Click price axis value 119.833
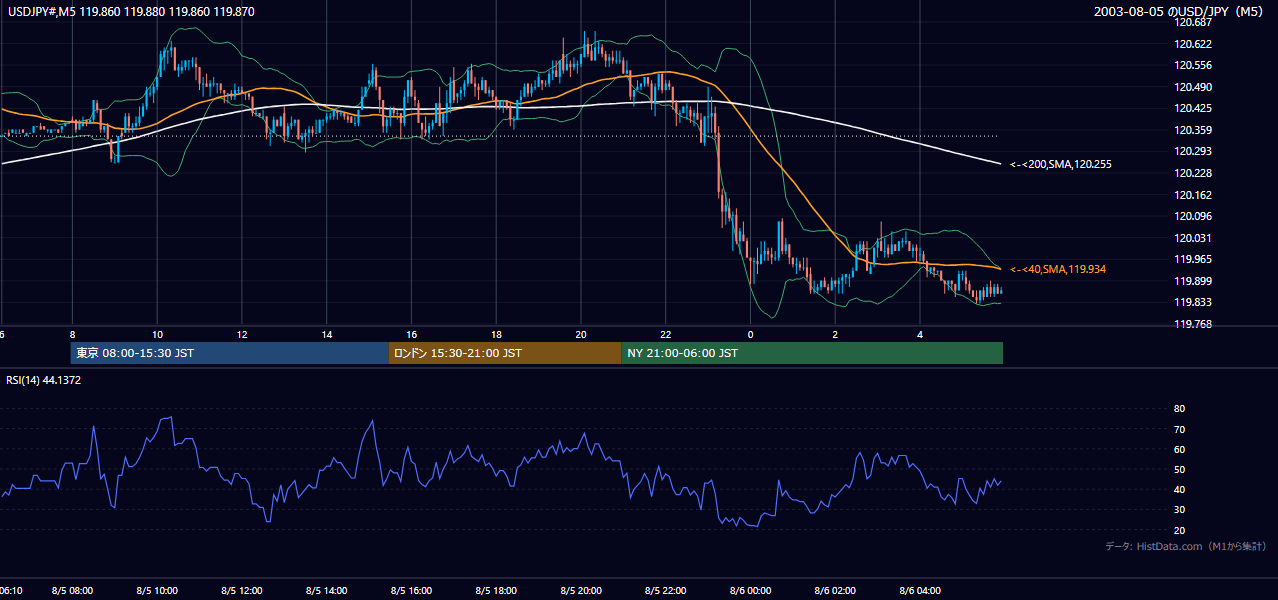Image resolution: width=1278 pixels, height=600 pixels. (x=1195, y=302)
